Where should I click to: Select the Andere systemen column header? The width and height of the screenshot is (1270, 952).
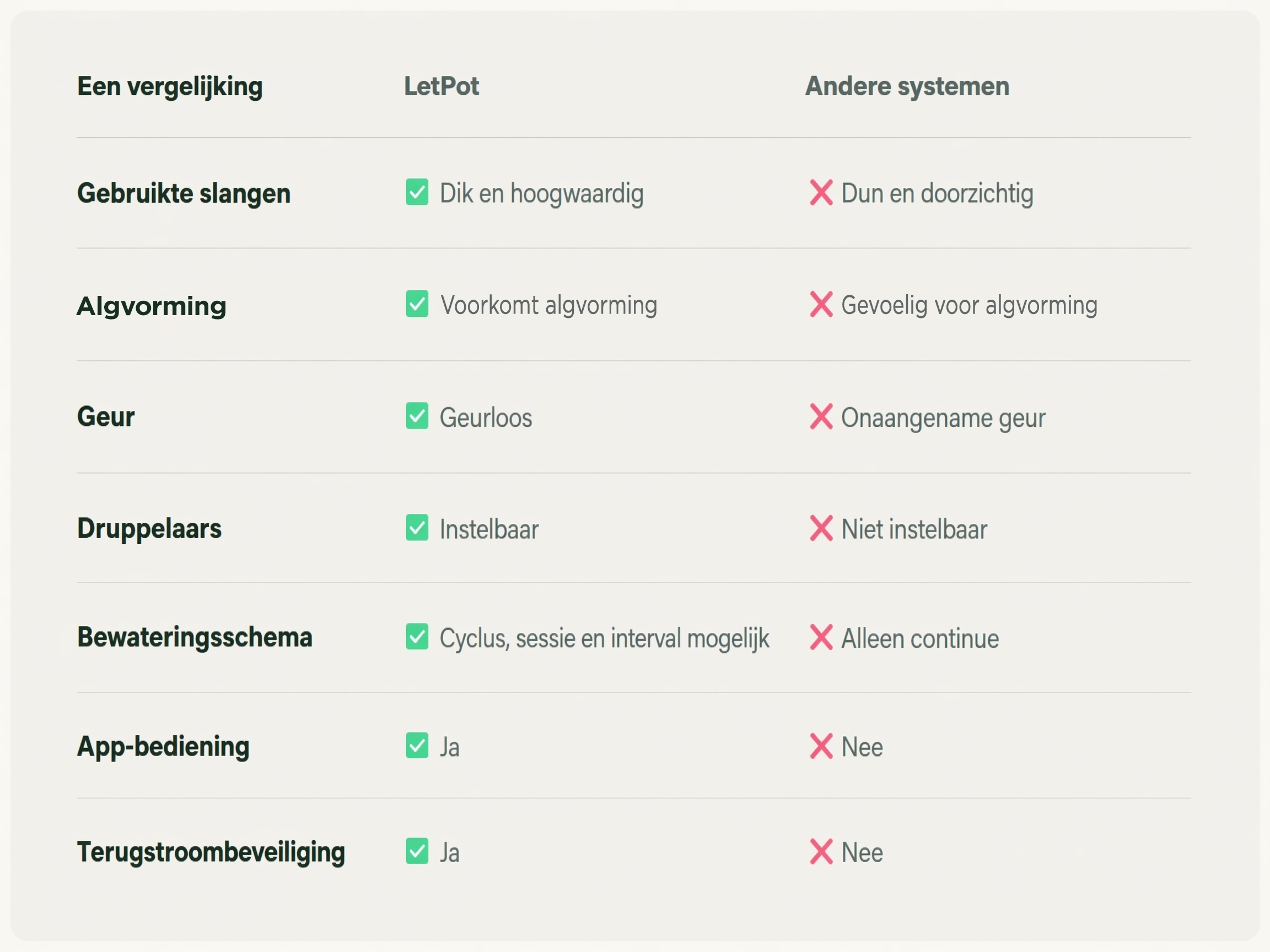(907, 86)
